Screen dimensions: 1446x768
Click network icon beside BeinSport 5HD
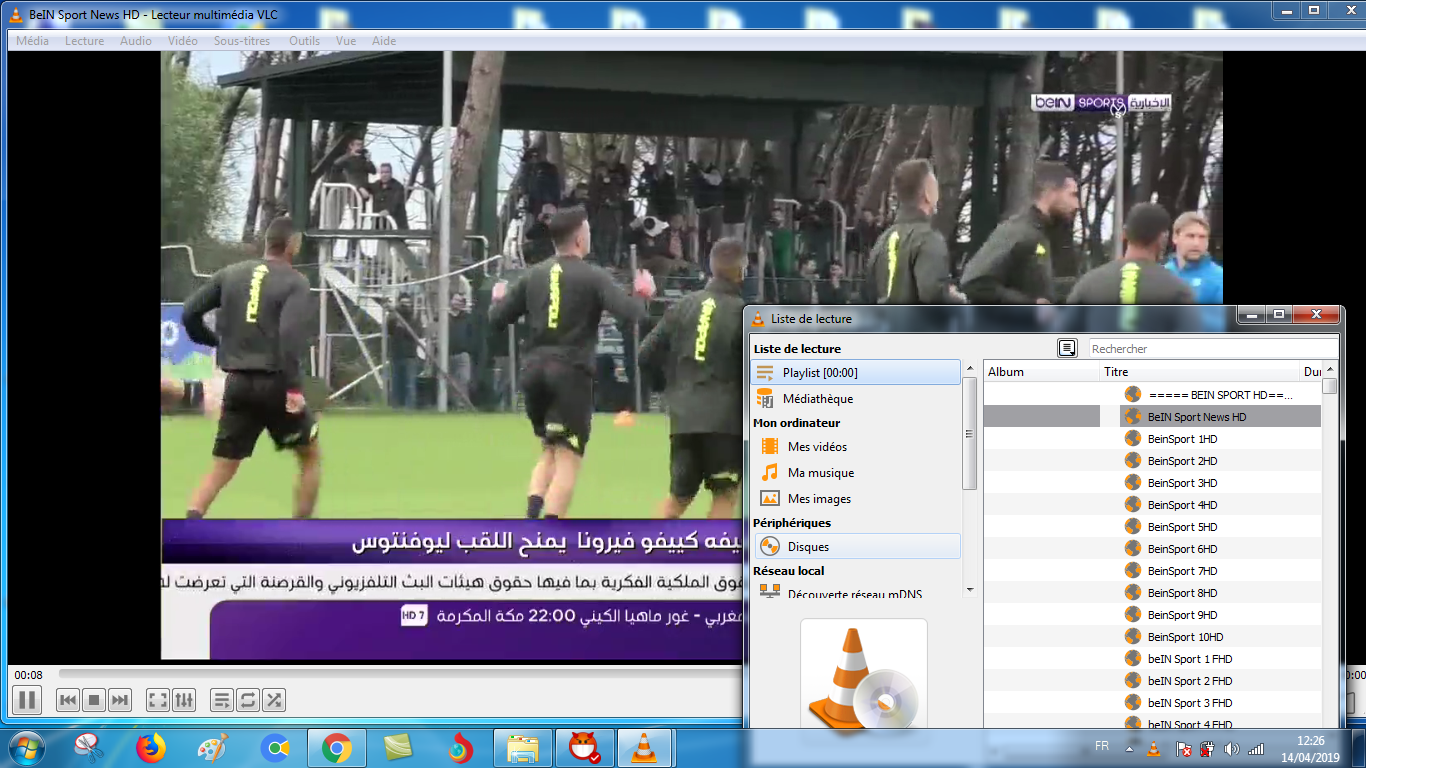click(x=1132, y=527)
